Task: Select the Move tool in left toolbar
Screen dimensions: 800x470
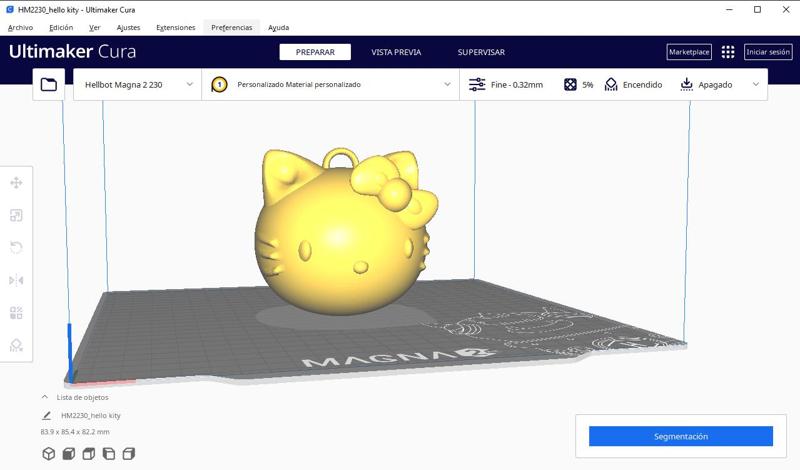Action: click(x=16, y=183)
